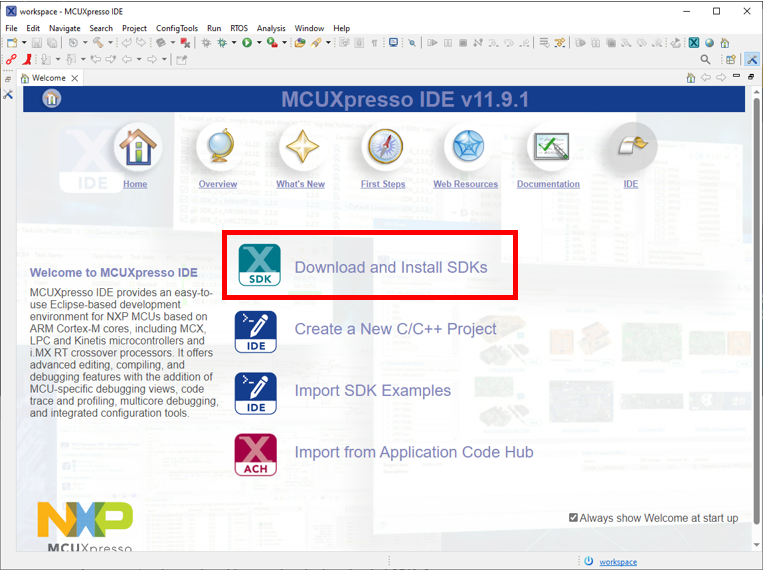Click the Download and Install SDKs icon
Image resolution: width=764 pixels, height=571 pixels.
[x=259, y=266]
